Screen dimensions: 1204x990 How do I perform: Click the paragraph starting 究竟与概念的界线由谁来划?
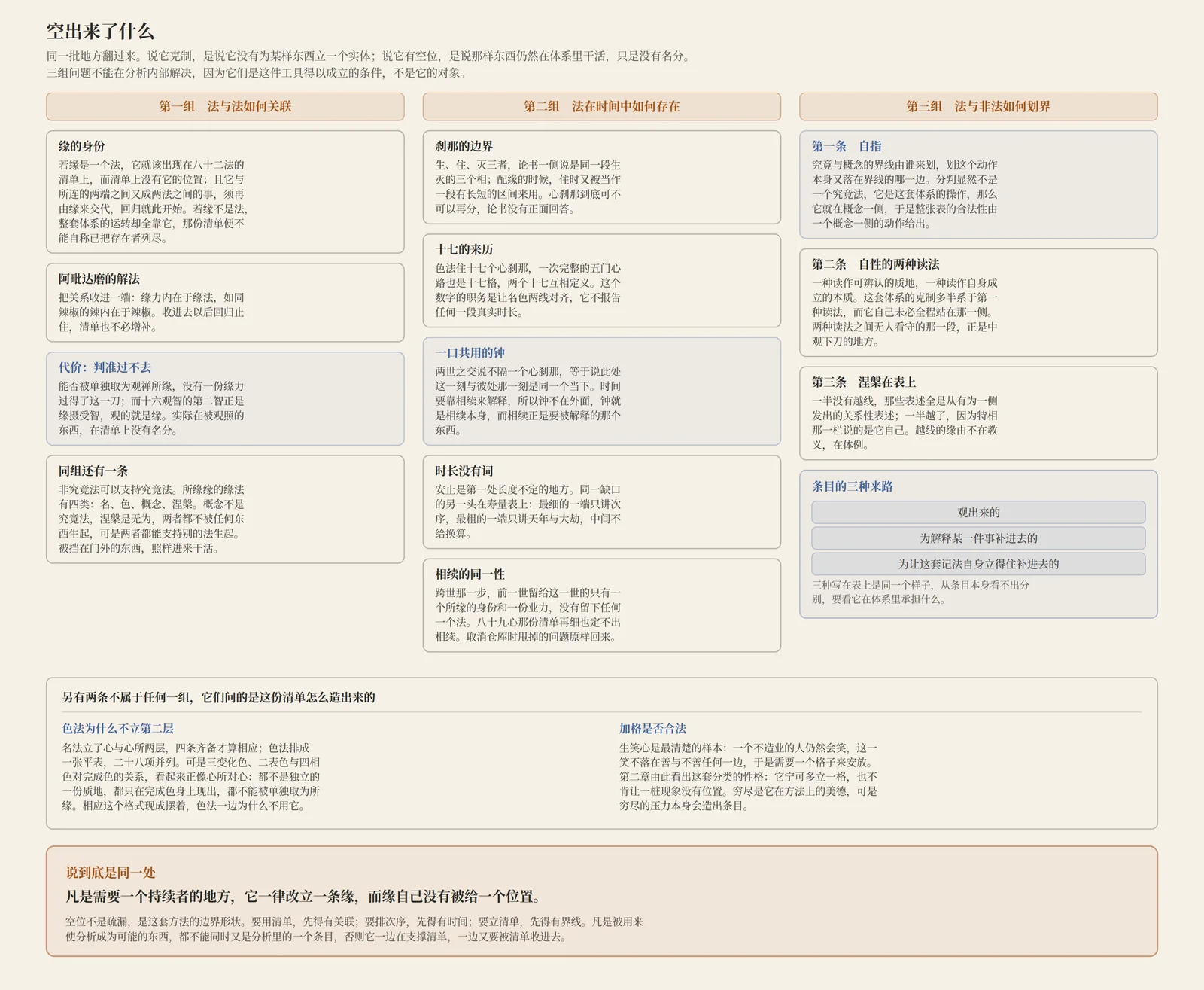(x=905, y=194)
